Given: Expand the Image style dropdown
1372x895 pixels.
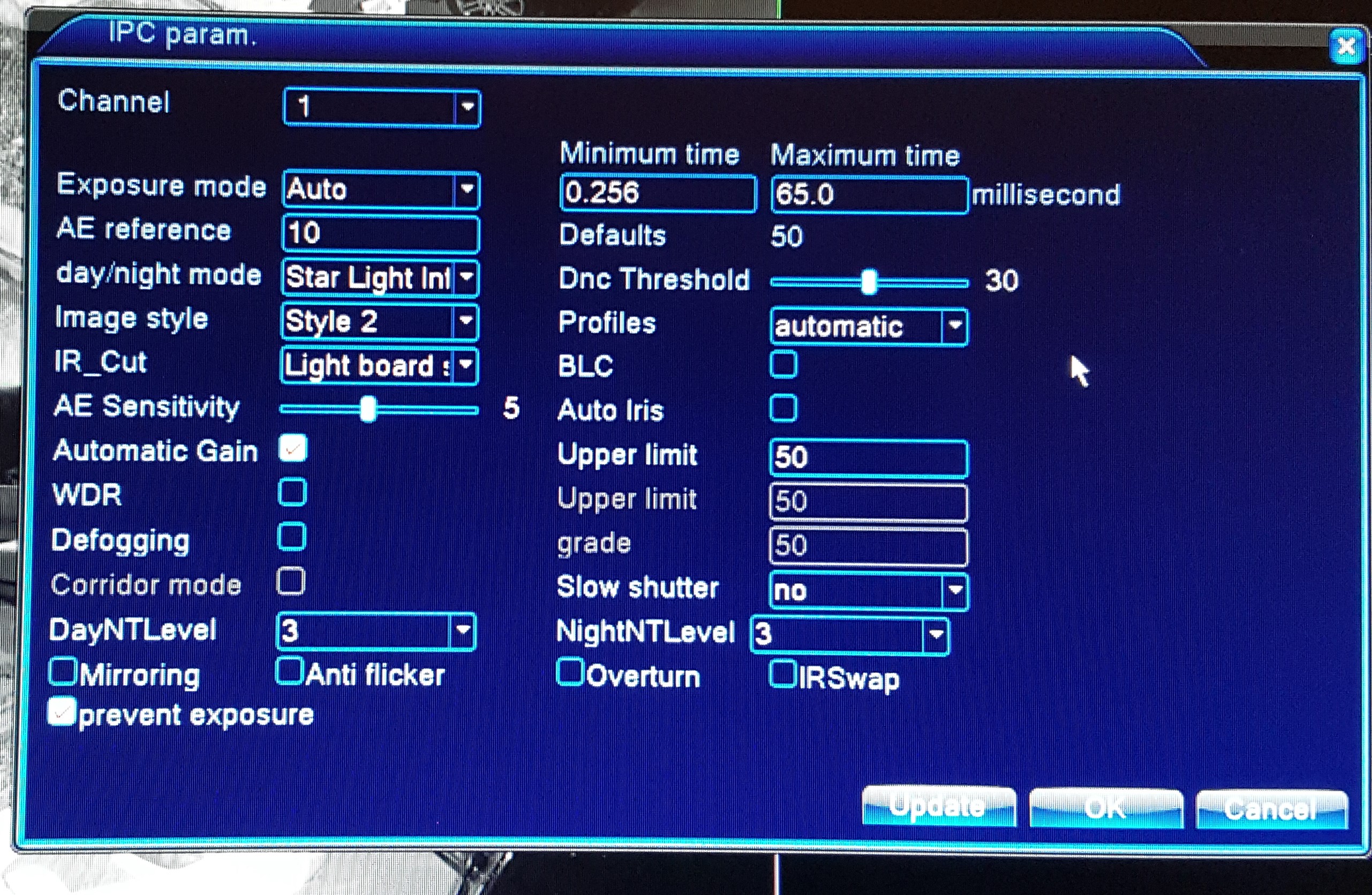Looking at the screenshot, I should 466,321.
